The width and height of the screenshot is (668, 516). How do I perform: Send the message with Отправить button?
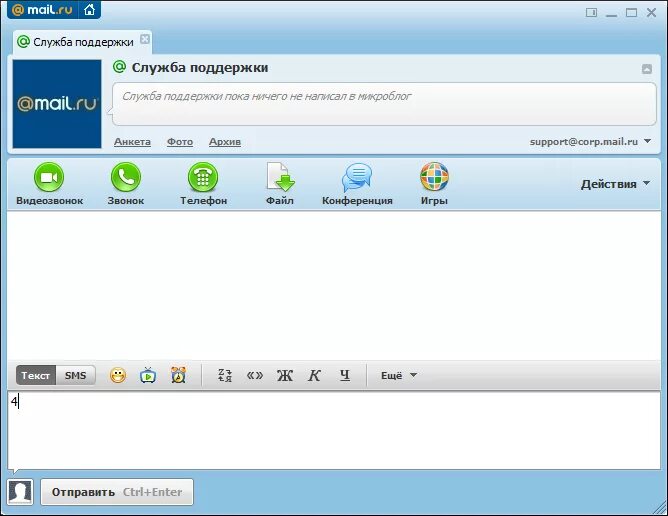pyautogui.click(x=117, y=492)
